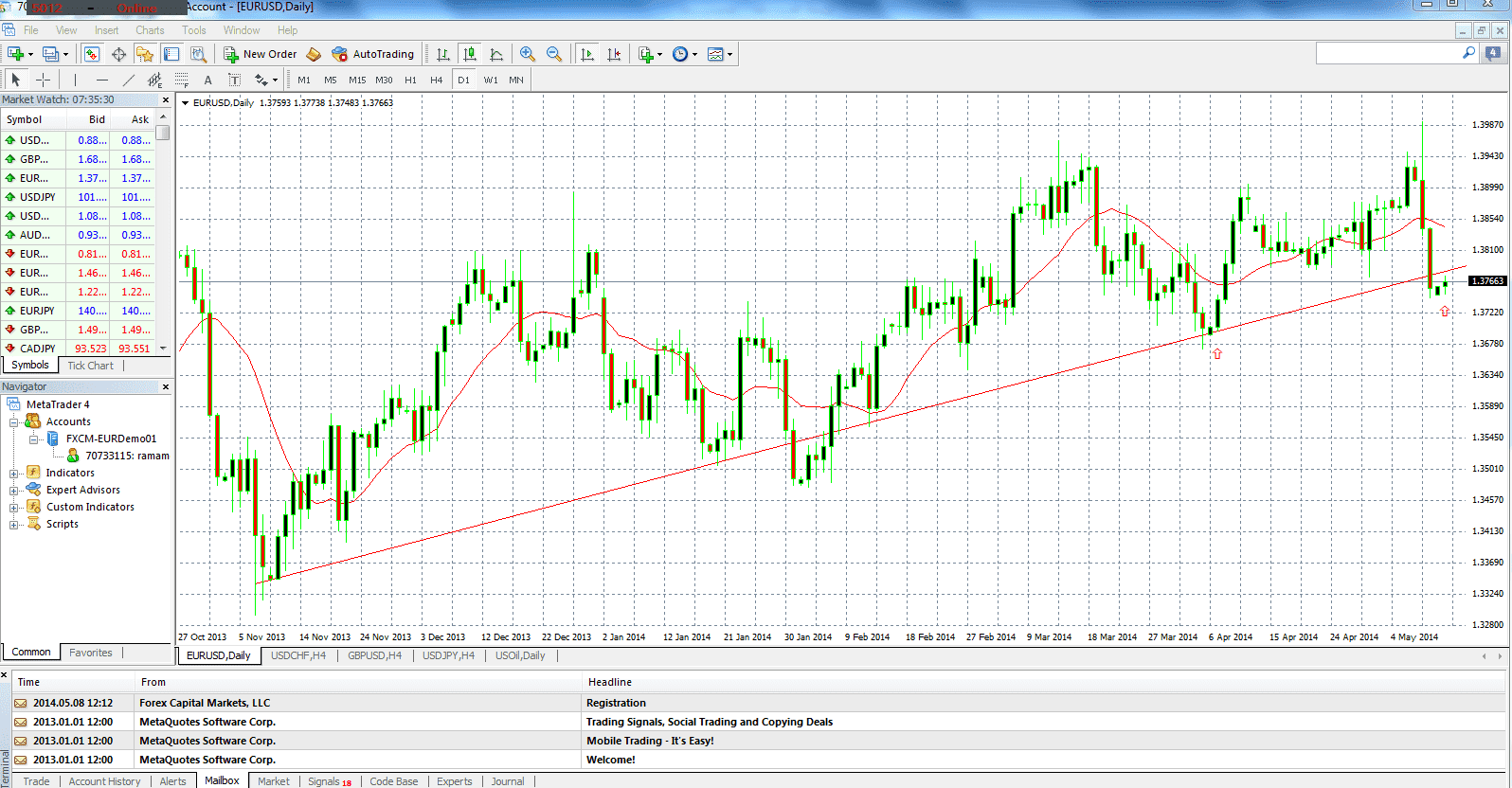Switch chart to candlestick display
The image size is (1512, 788).
click(469, 54)
